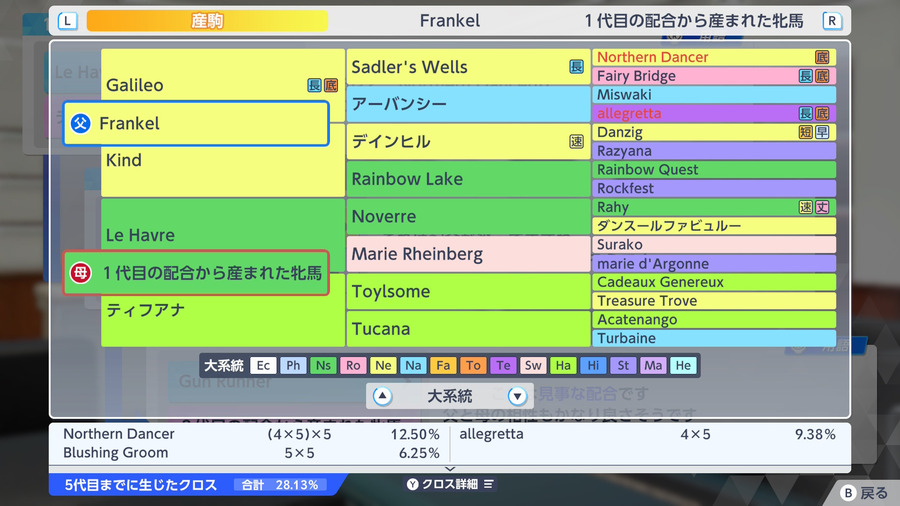This screenshot has width=900, height=506.
Task: Select the アーバンシー cell
Action: coord(468,104)
